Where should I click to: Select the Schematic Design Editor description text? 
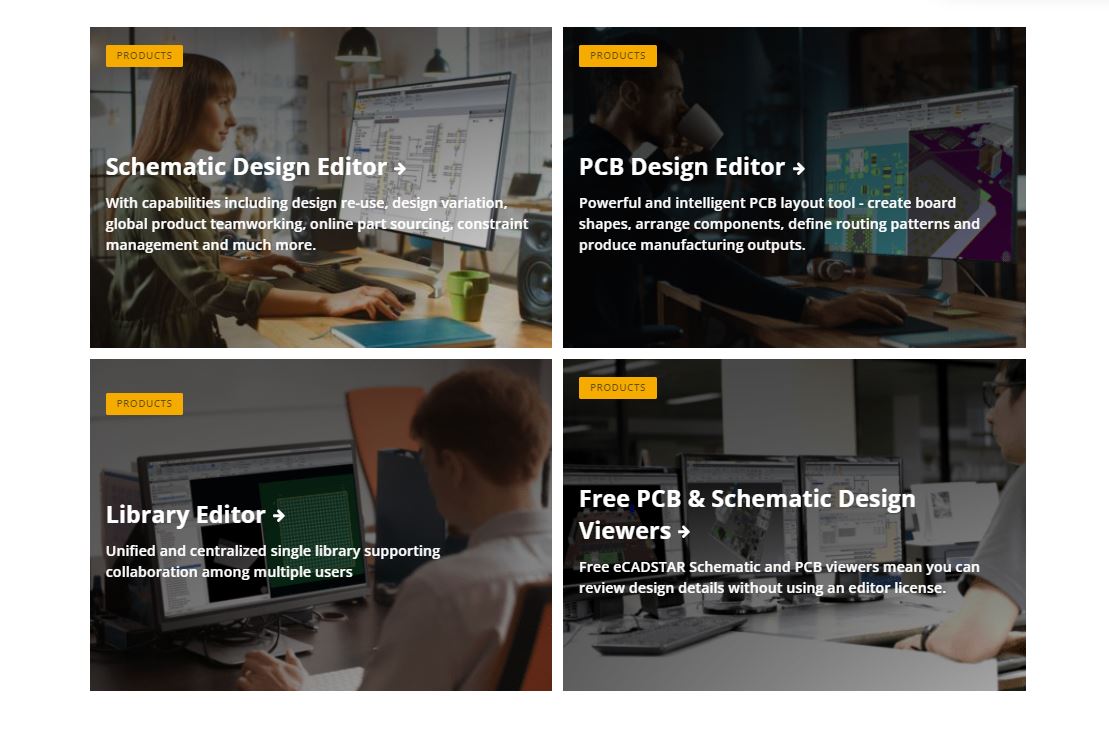tap(317, 224)
